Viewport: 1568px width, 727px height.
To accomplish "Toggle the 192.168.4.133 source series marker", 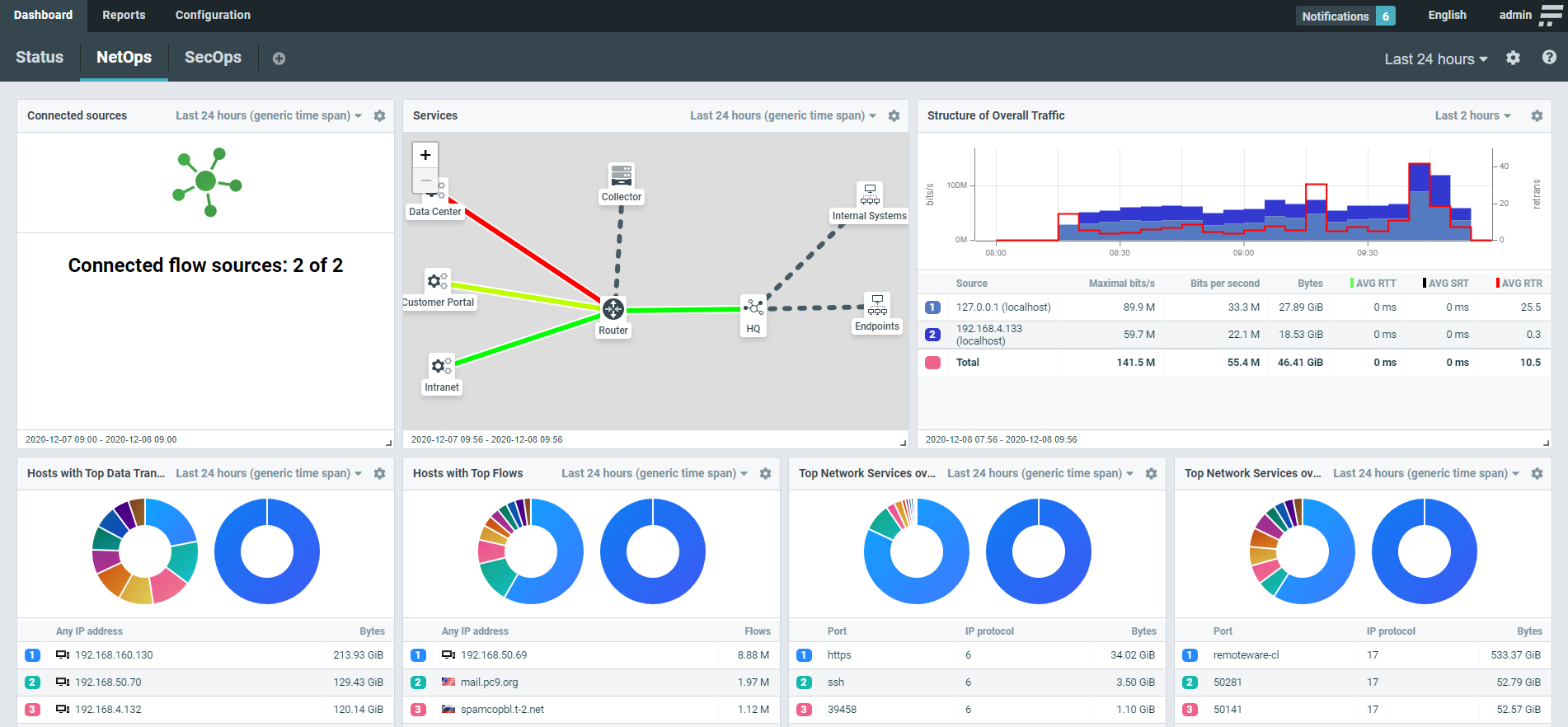I will click(x=932, y=335).
